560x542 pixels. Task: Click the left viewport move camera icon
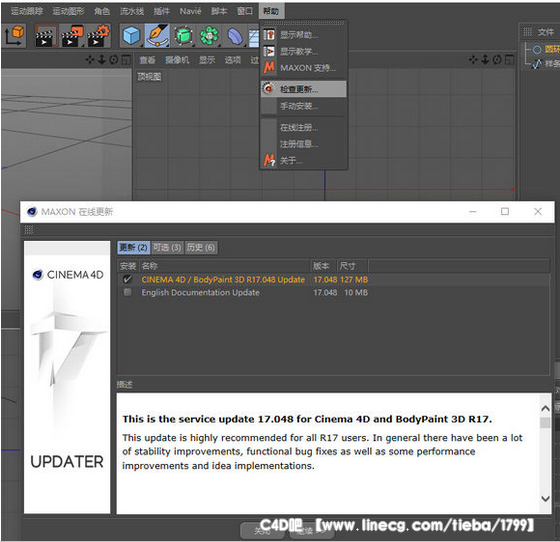[90, 60]
